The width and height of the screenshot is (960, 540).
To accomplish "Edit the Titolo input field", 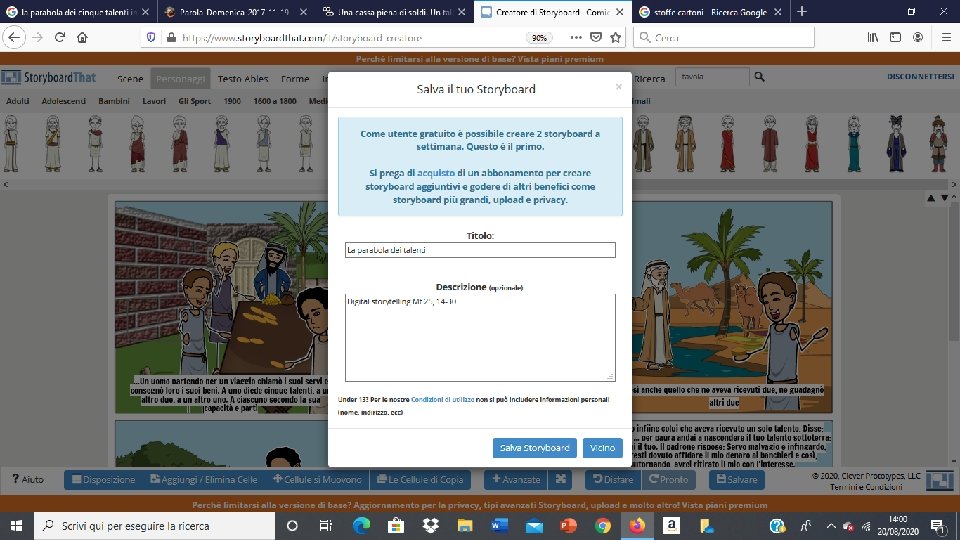I will point(480,250).
